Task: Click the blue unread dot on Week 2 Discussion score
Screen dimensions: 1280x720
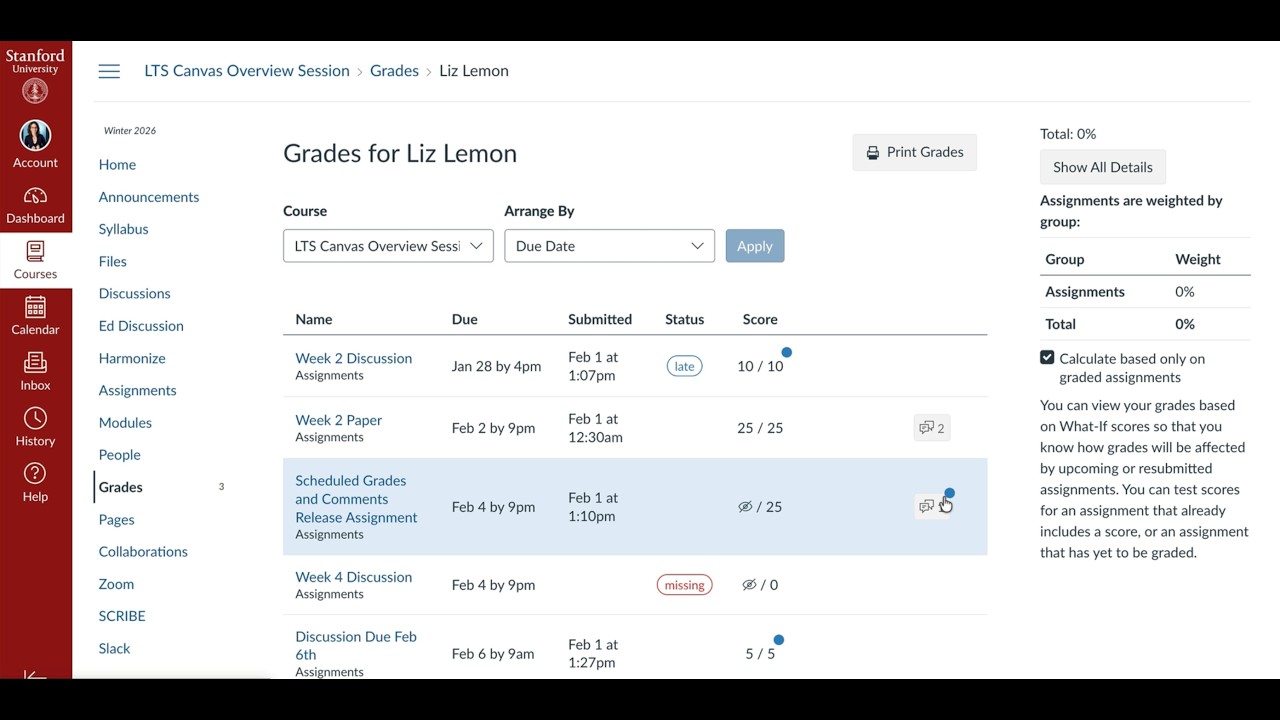Action: click(x=787, y=352)
